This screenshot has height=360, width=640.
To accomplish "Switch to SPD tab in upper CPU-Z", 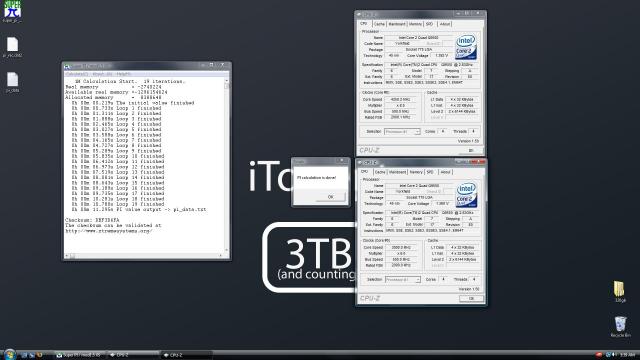I will 429,24.
